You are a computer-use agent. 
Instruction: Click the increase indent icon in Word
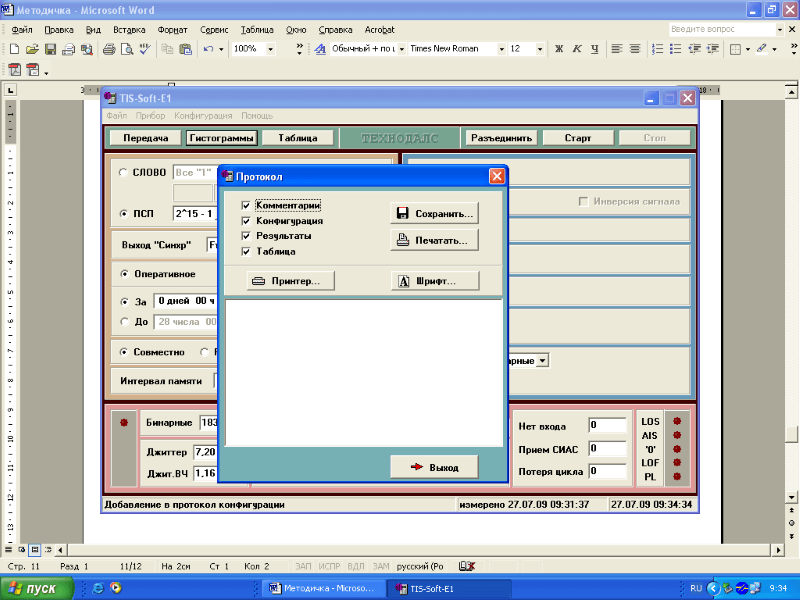[712, 49]
